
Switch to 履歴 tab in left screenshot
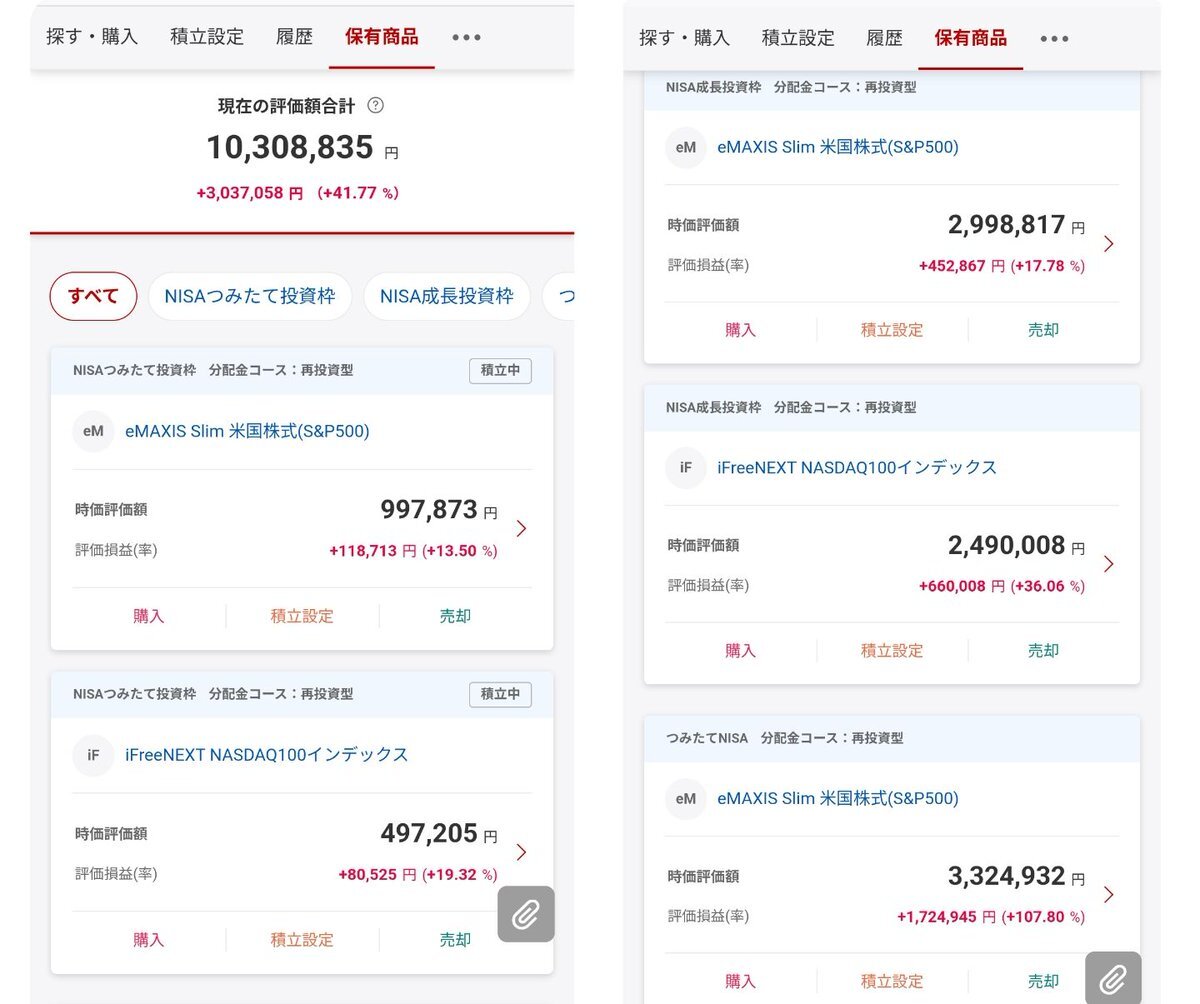pos(294,37)
